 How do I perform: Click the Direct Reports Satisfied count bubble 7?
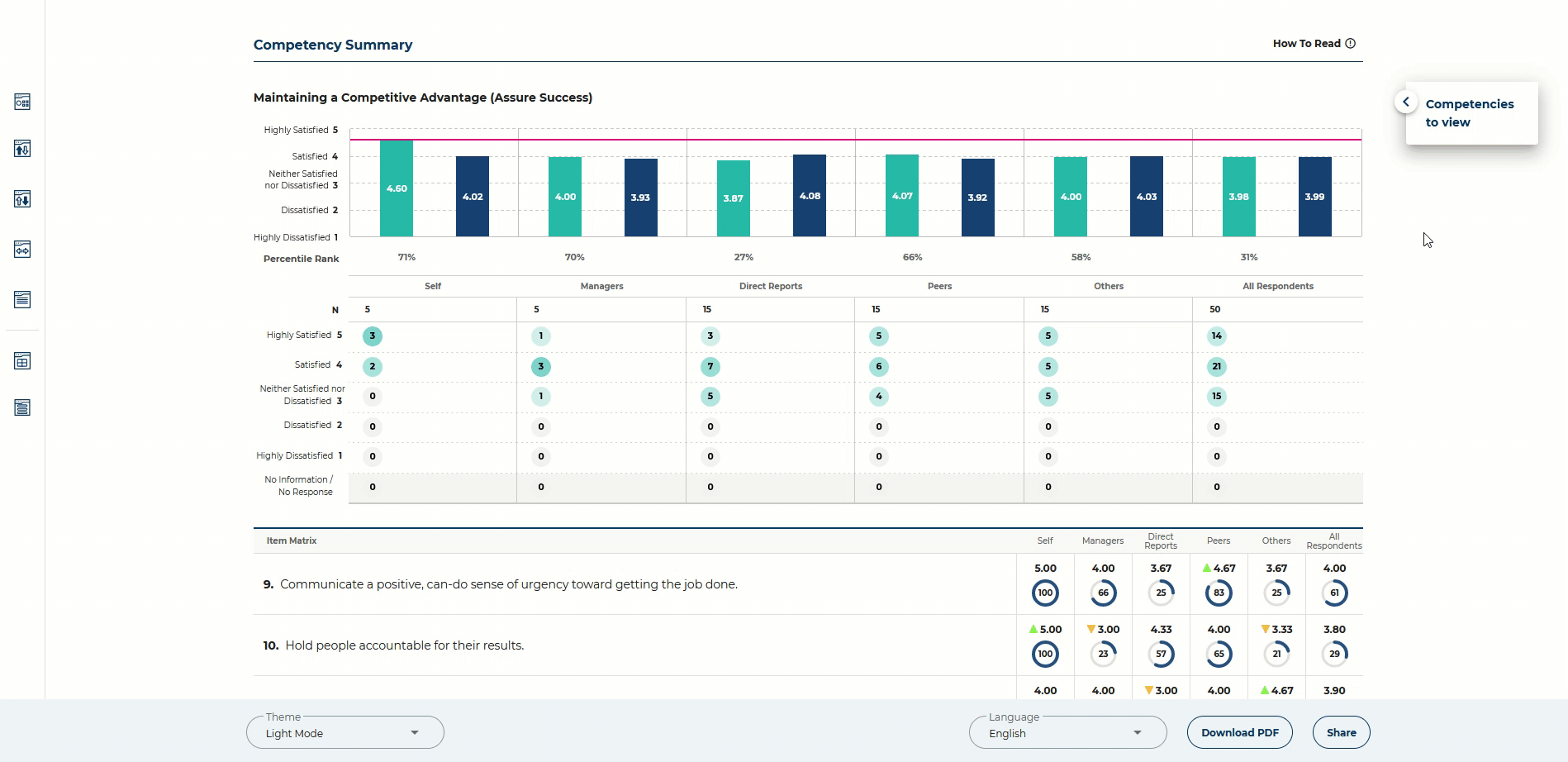pos(710,366)
